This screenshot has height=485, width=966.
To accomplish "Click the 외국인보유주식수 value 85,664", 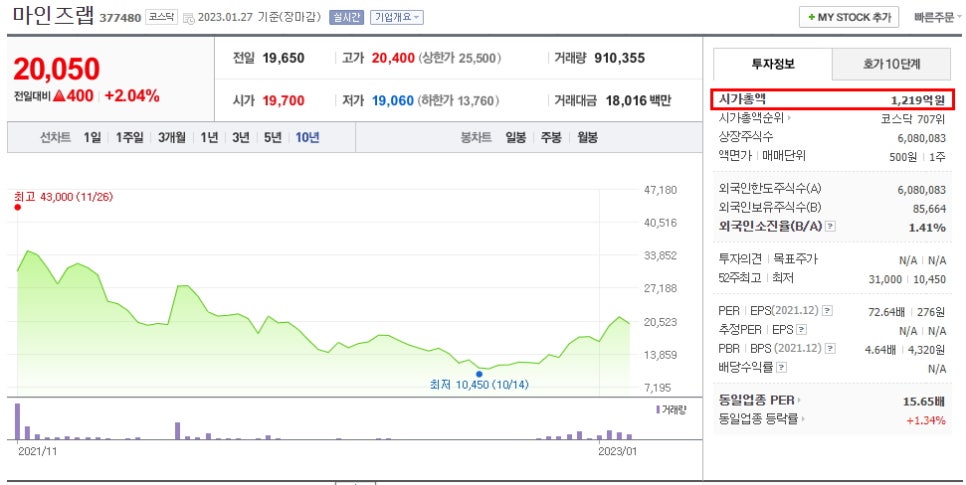I will pyautogui.click(x=929, y=209).
